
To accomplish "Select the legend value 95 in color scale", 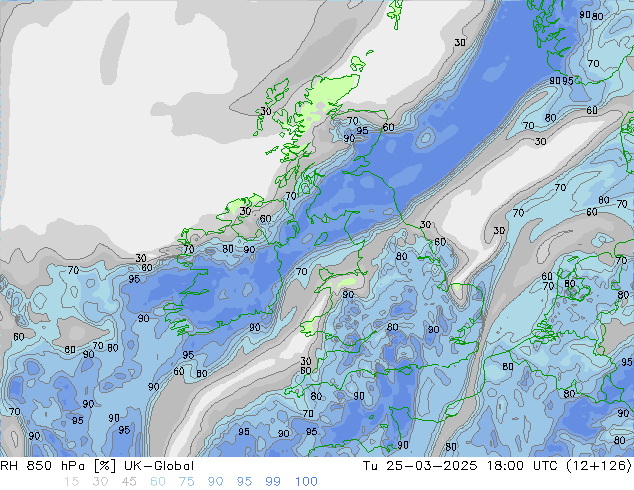I will point(244,482).
